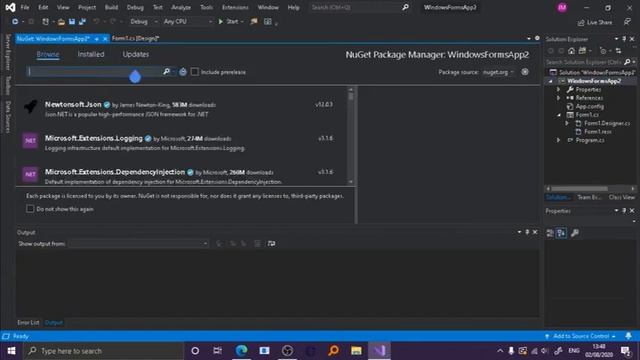Click the NuGet refresh icon

coord(183,72)
